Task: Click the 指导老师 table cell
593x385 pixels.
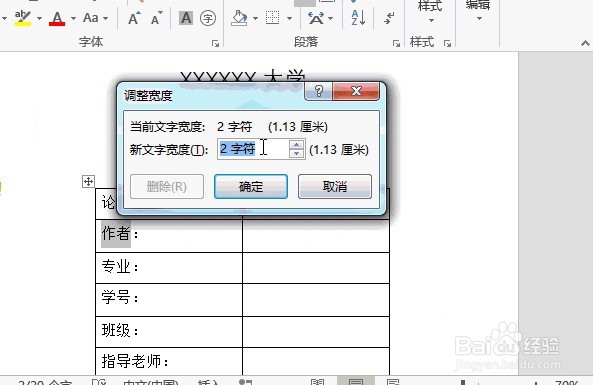Action: pyautogui.click(x=169, y=361)
